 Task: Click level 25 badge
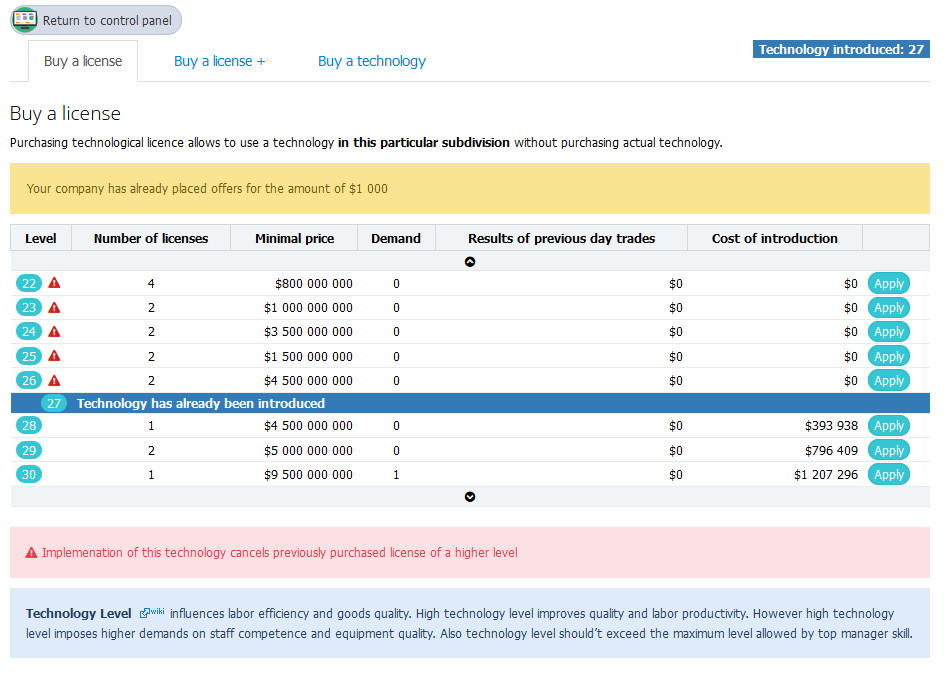(x=29, y=356)
